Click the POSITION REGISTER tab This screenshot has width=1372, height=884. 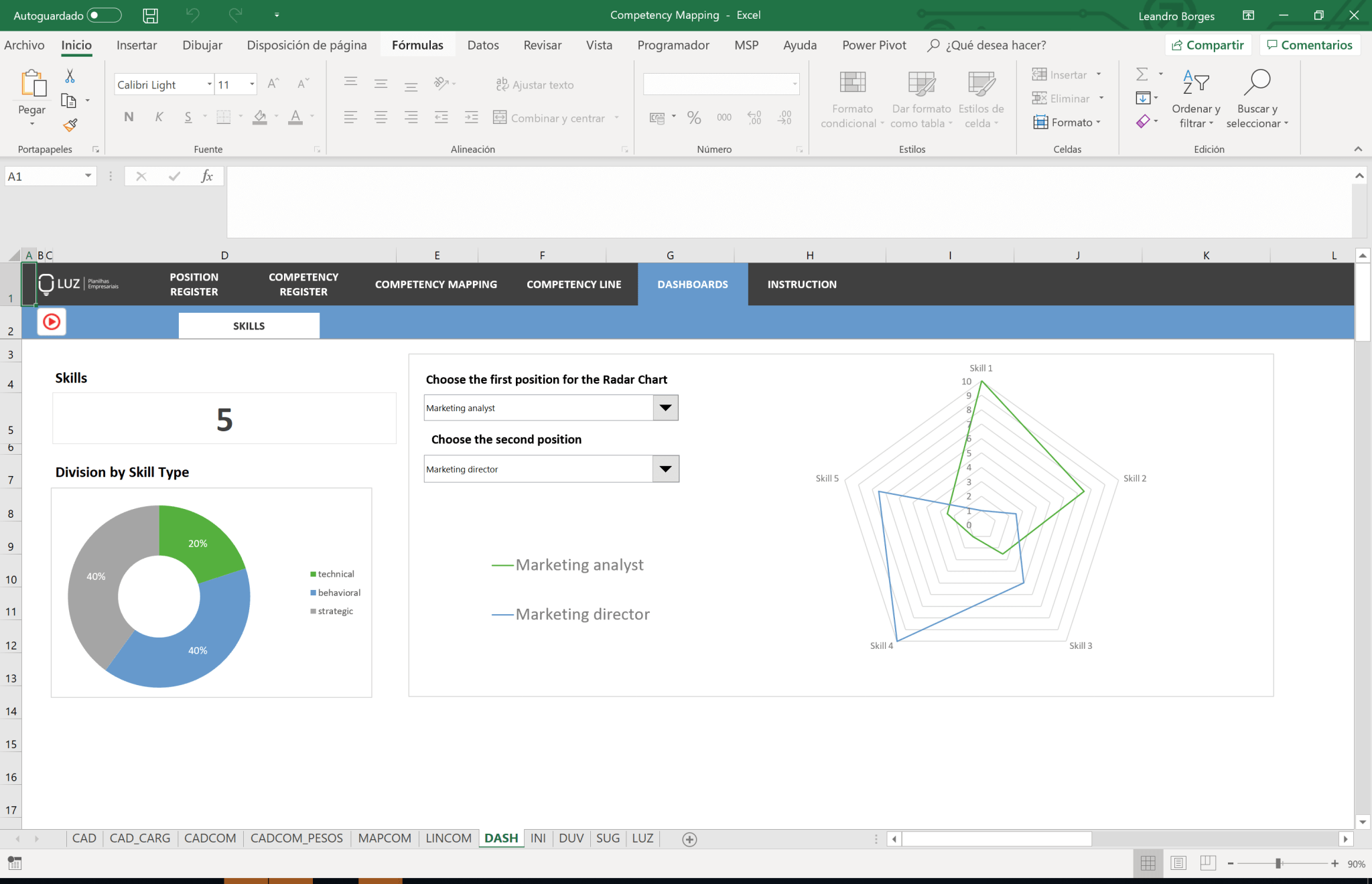click(x=194, y=284)
